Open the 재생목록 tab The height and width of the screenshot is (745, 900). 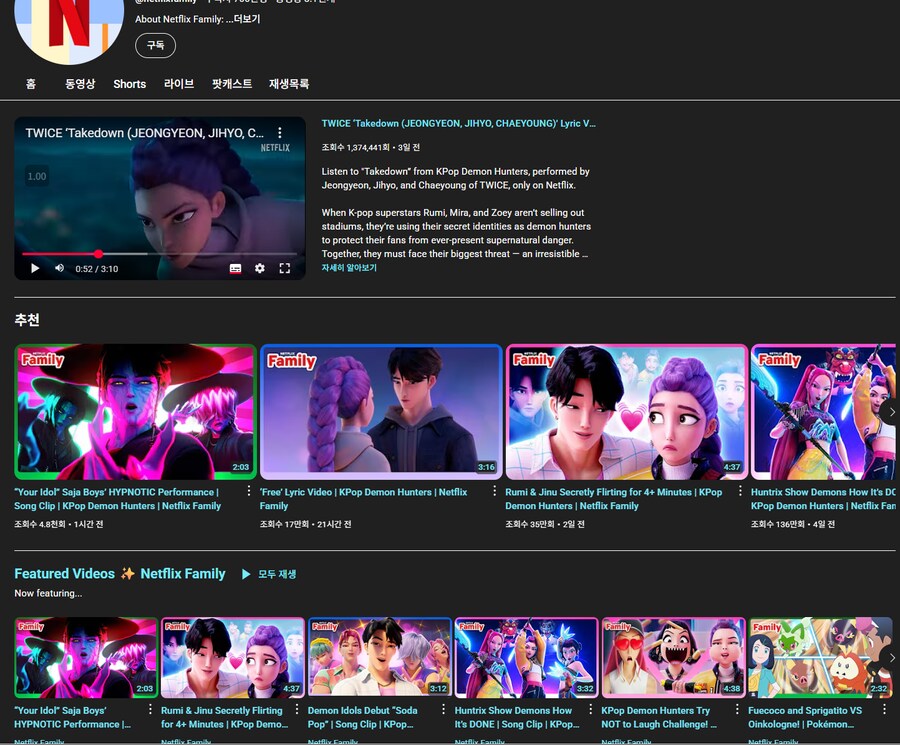(x=289, y=84)
